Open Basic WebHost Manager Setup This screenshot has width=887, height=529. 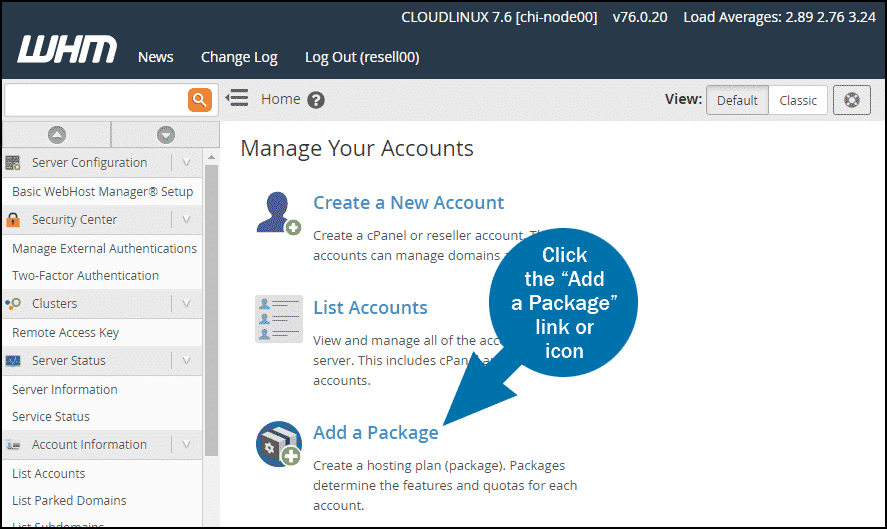(x=102, y=192)
